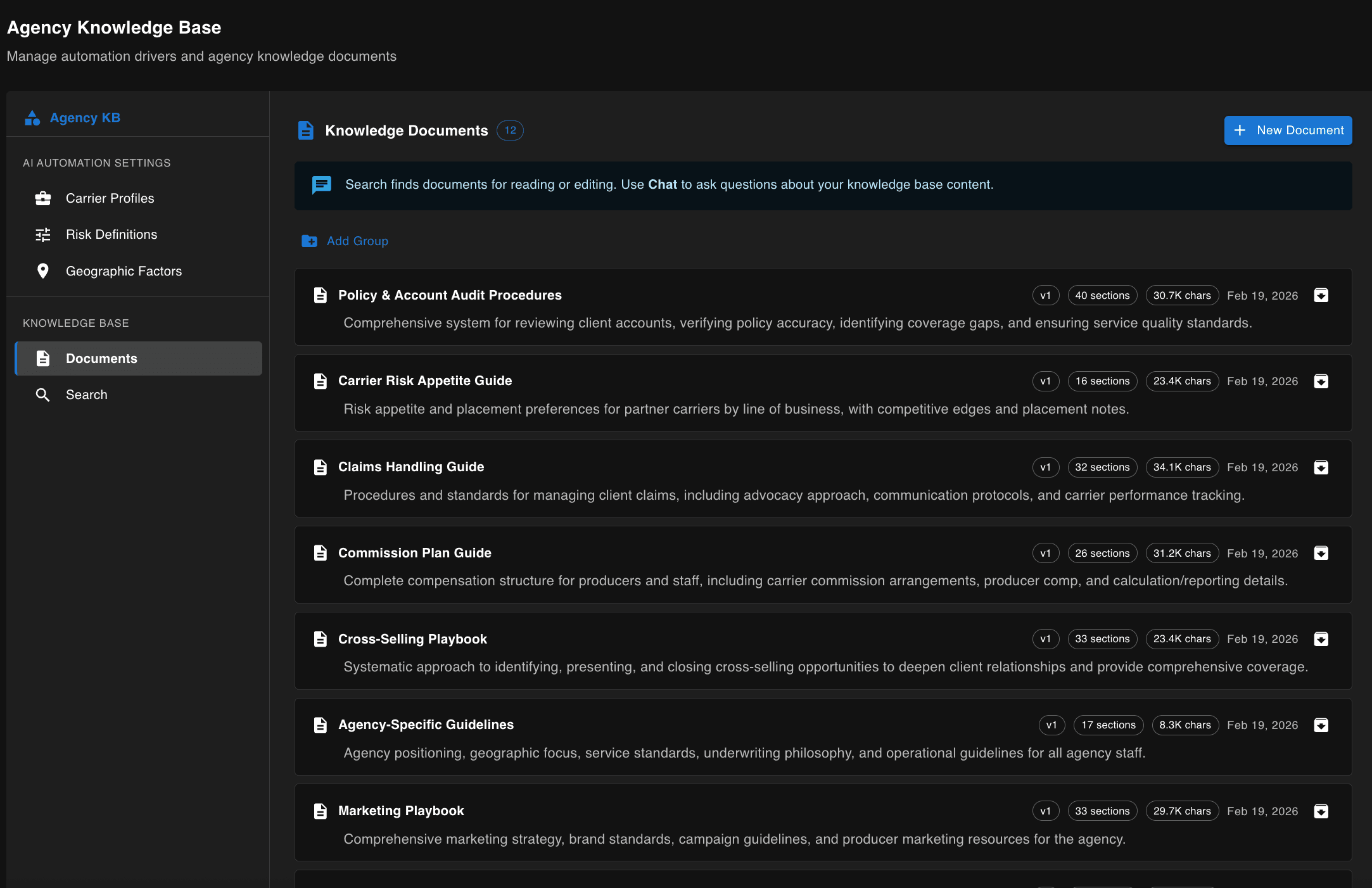Archive the Marketing Playbook document
This screenshot has width=1372, height=888.
(x=1321, y=811)
